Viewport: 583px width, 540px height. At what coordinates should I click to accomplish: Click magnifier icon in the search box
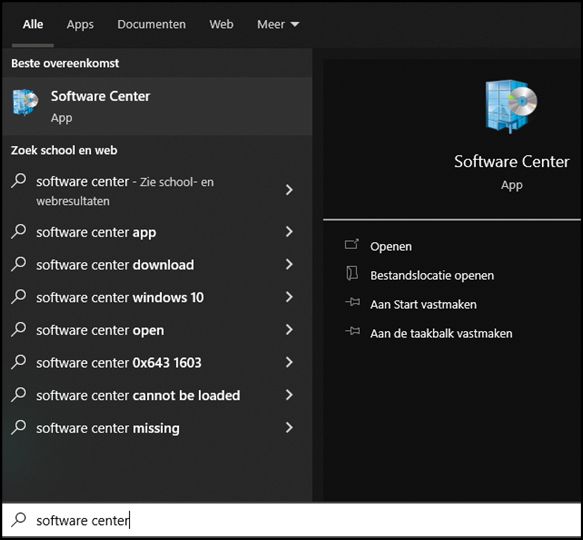tap(19, 520)
